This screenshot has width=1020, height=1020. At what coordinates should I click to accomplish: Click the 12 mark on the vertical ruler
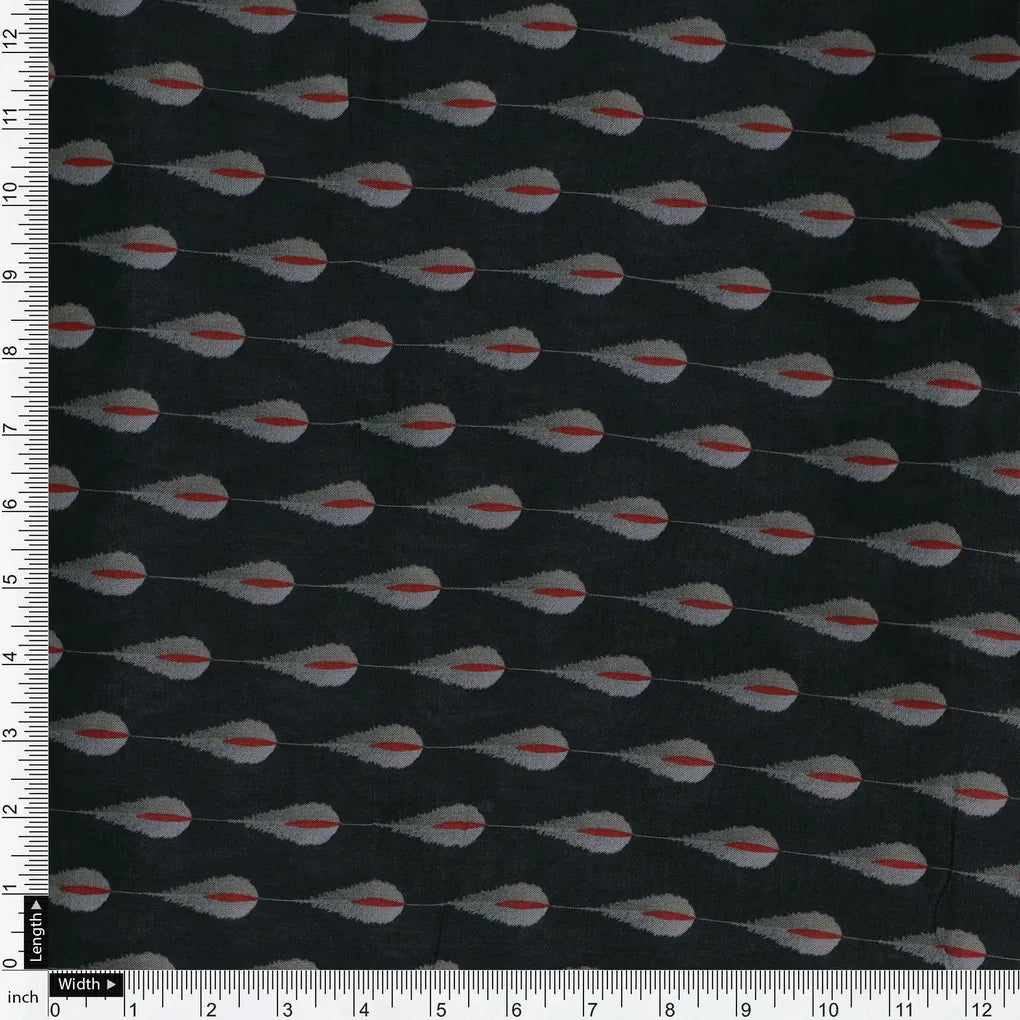point(11,35)
